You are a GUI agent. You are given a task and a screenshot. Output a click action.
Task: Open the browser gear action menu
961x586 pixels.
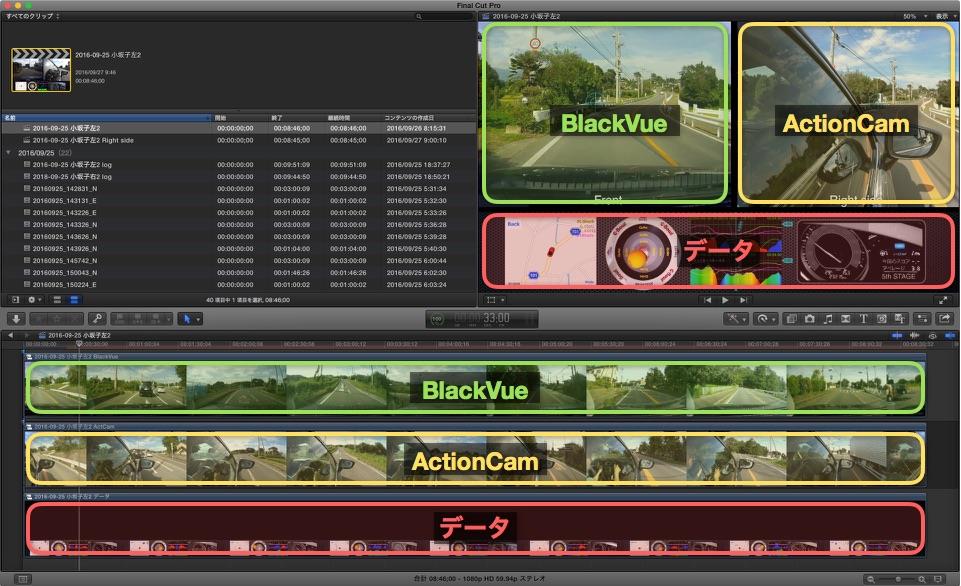(x=34, y=300)
